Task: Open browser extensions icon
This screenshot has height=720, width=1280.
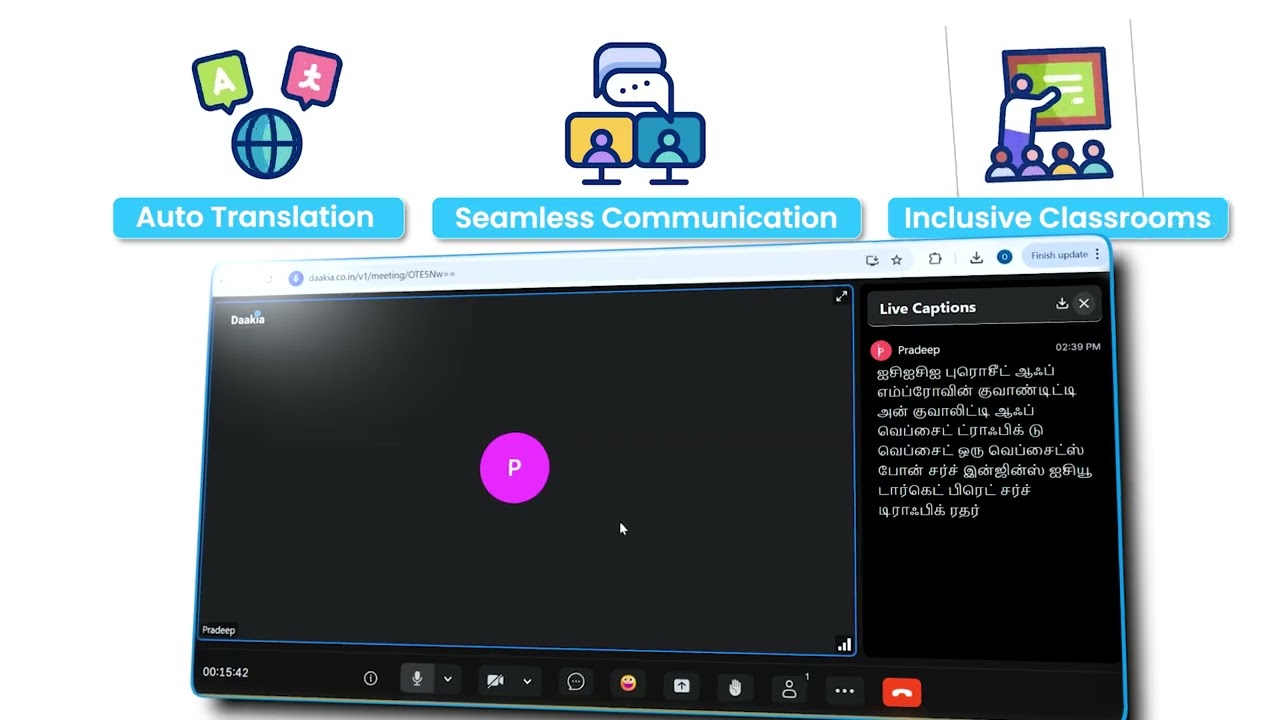Action: (x=935, y=259)
